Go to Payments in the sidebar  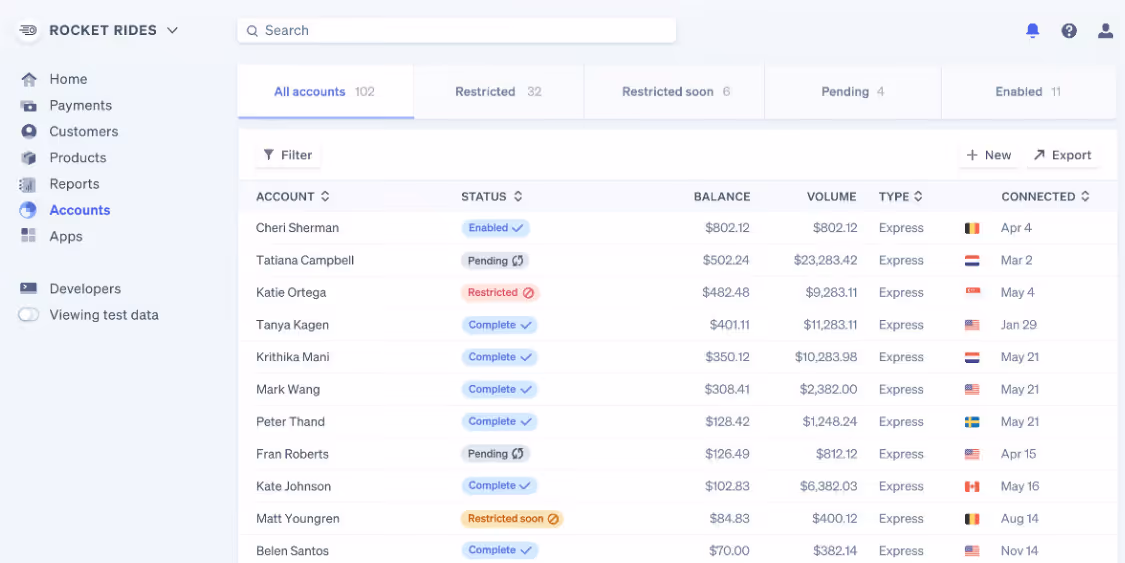(80, 105)
